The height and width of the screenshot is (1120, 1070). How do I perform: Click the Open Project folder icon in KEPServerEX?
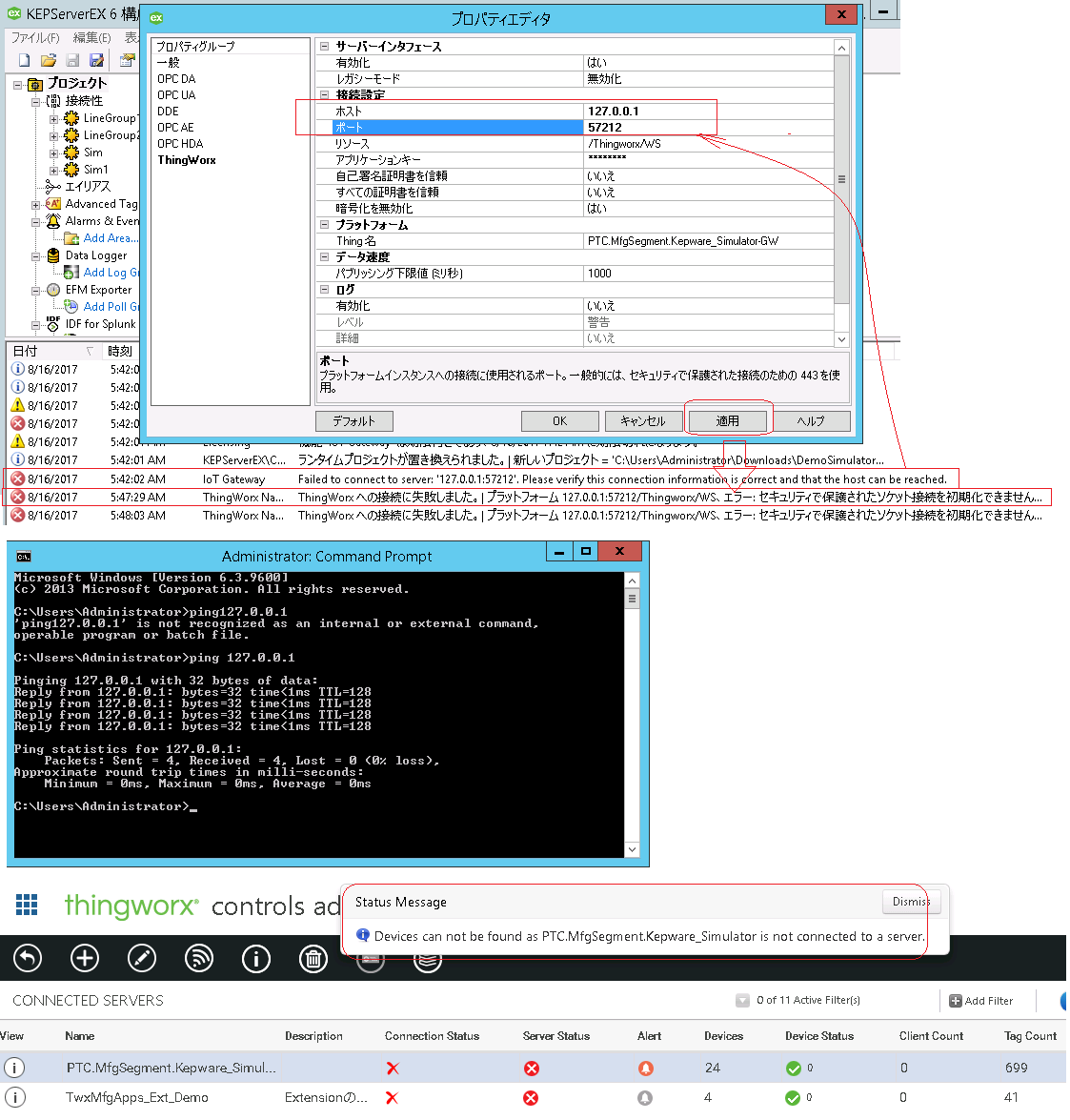coord(49,60)
